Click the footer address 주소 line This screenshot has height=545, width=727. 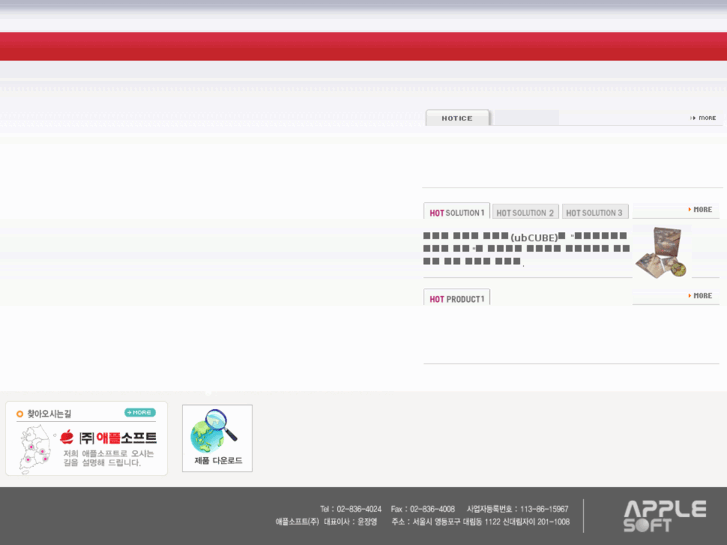click(x=481, y=522)
